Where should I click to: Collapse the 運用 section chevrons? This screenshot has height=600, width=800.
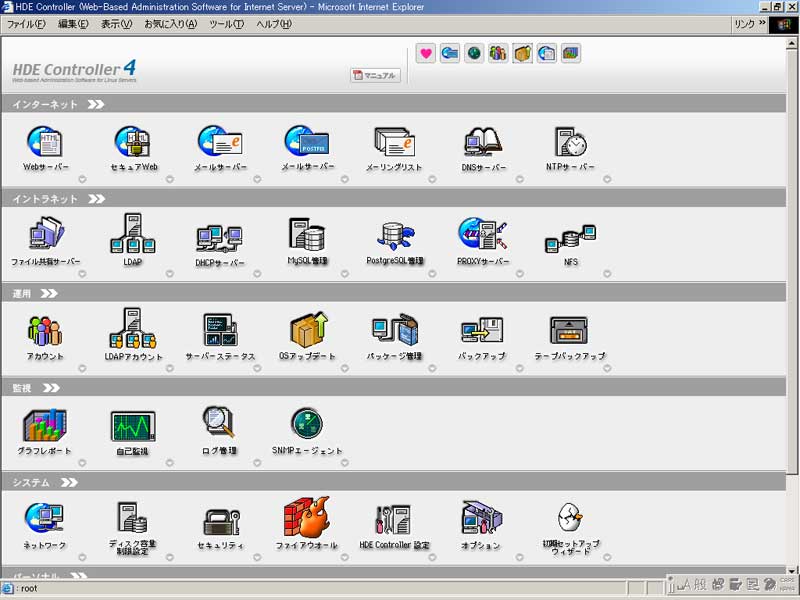[49, 293]
